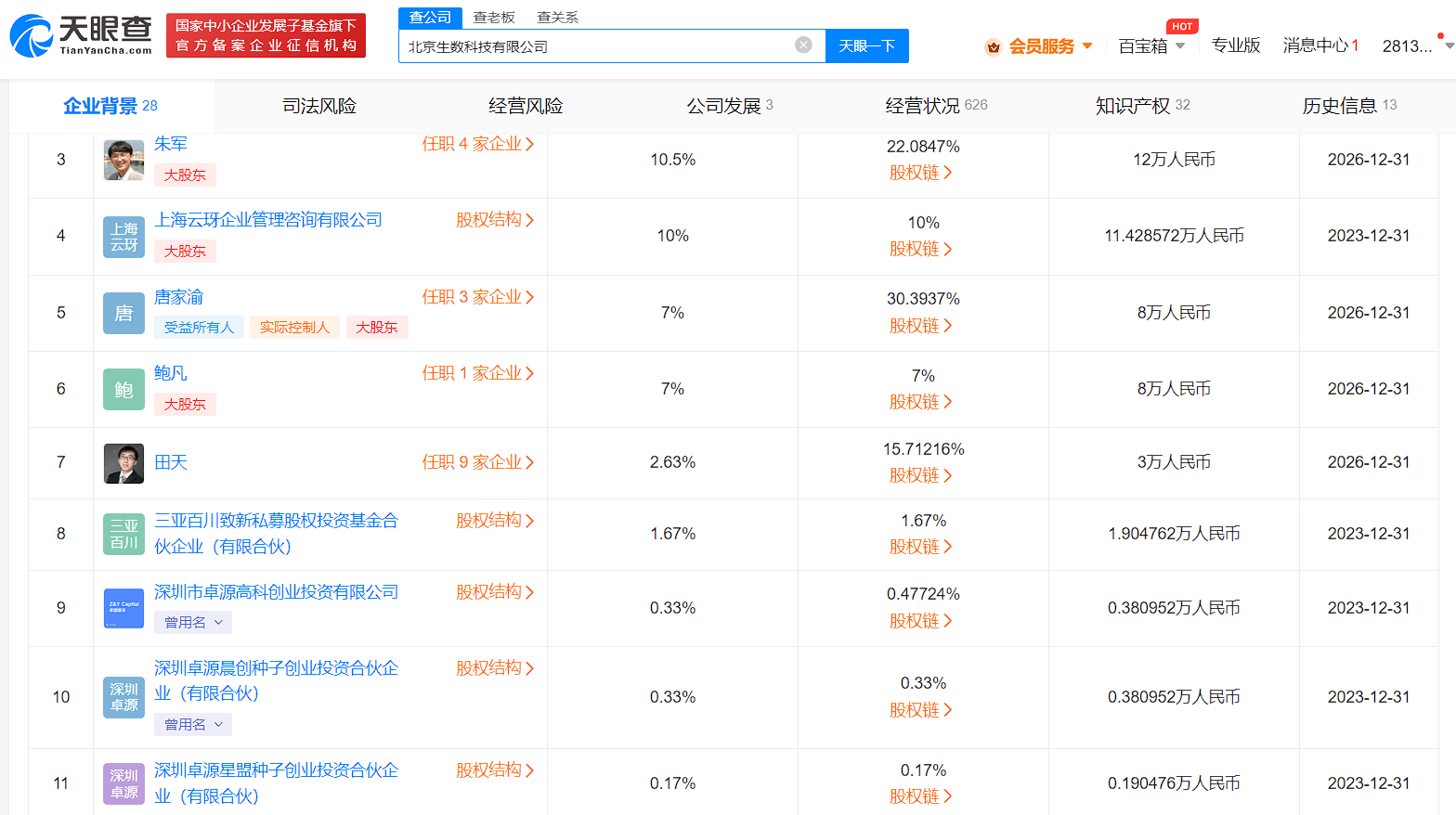Expand 曾用名 for 深圳卓源晨创种子创业投资合伙企业

tap(193, 724)
